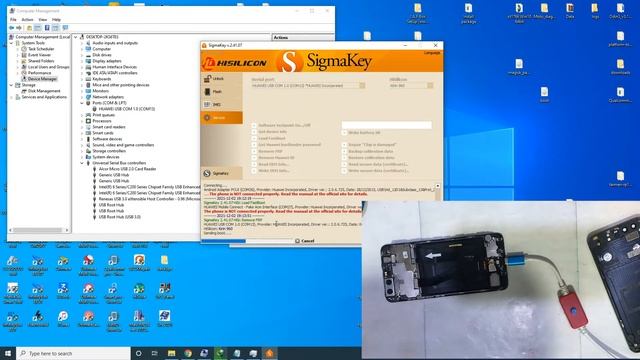
Task: Collapse the Ports (COM & LPT) category
Action: click(82, 103)
